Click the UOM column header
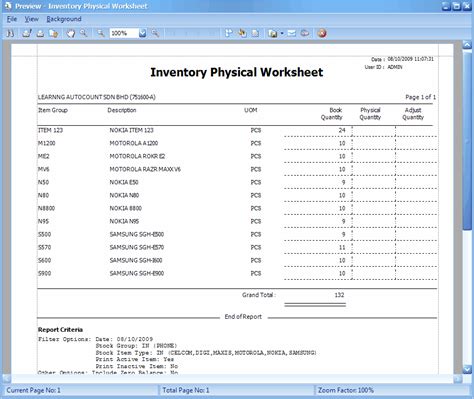 pyautogui.click(x=251, y=110)
